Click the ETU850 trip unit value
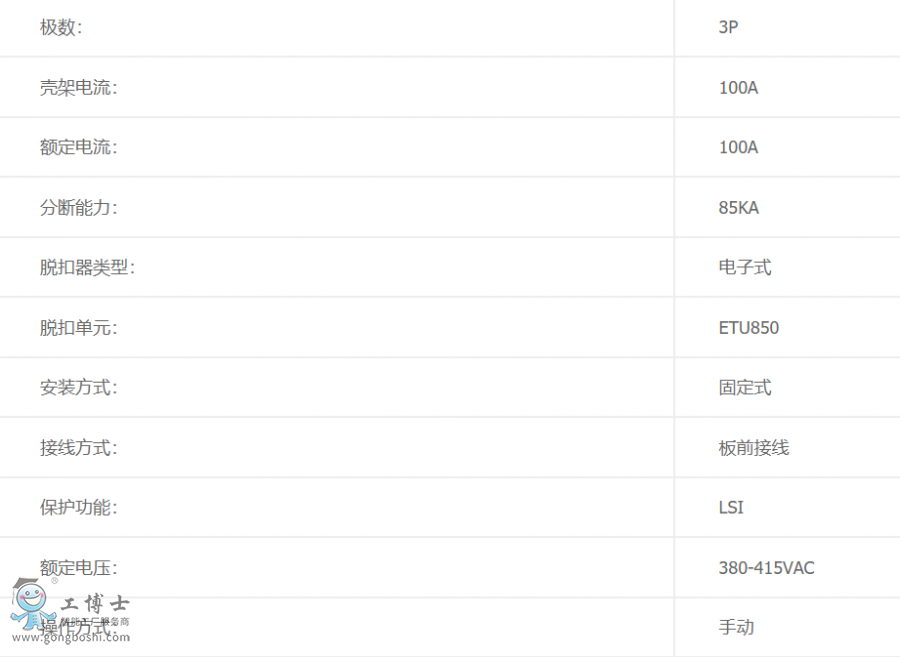900x657 pixels. click(748, 328)
